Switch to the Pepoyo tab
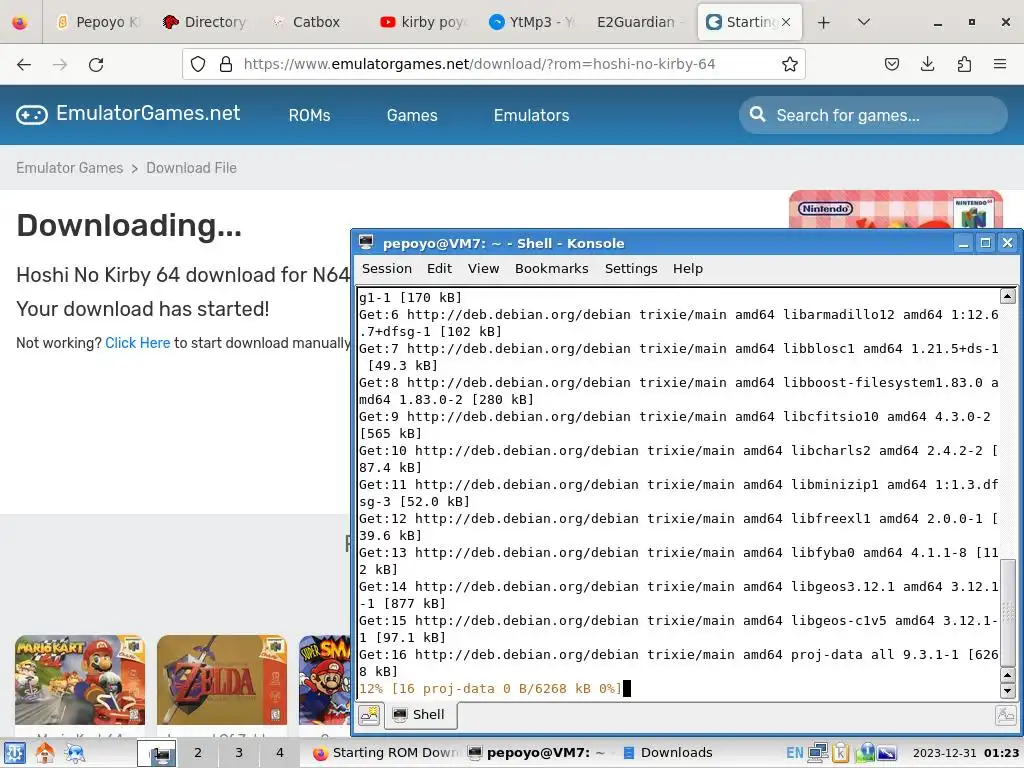Screen dimensions: 1024x768 click(98, 22)
